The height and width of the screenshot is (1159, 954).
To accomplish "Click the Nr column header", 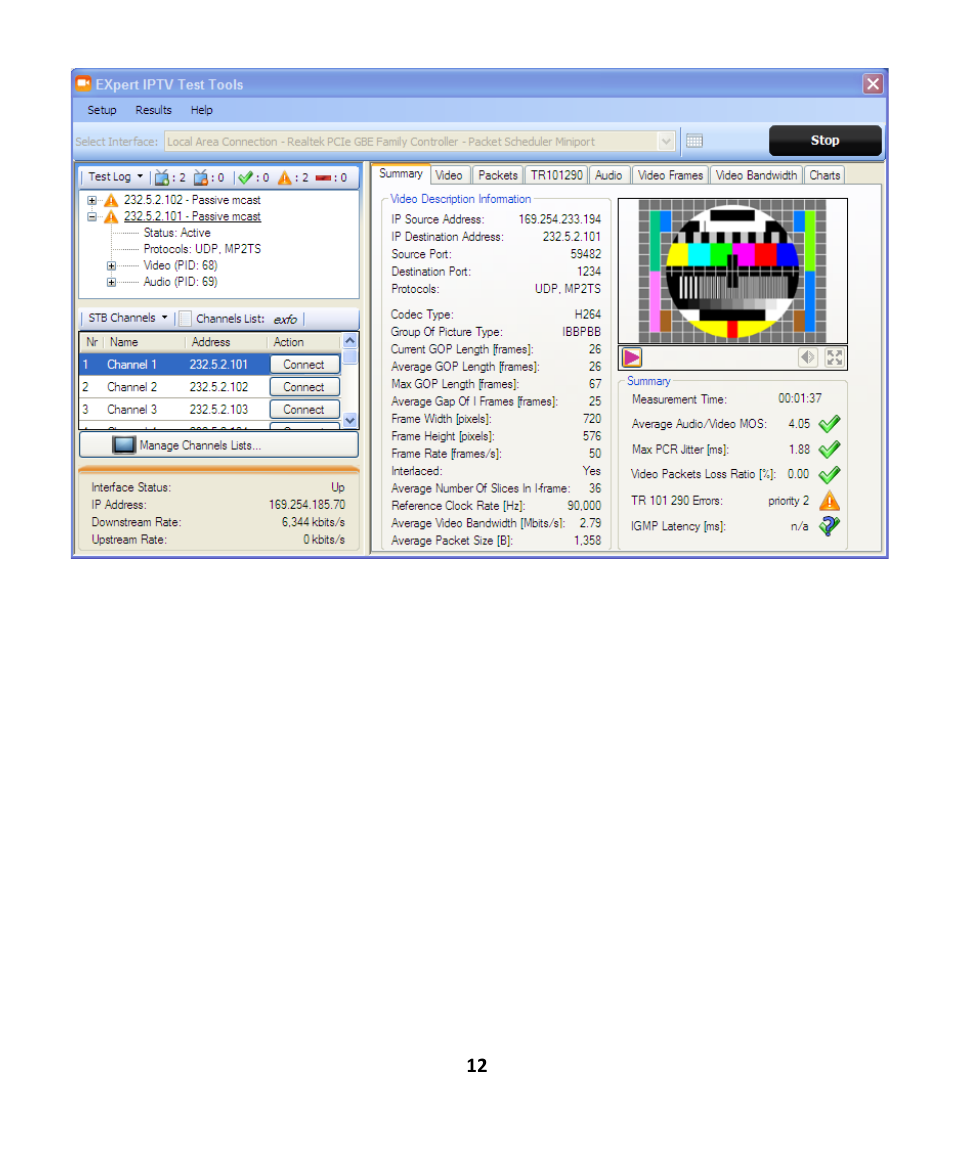I will point(92,342).
